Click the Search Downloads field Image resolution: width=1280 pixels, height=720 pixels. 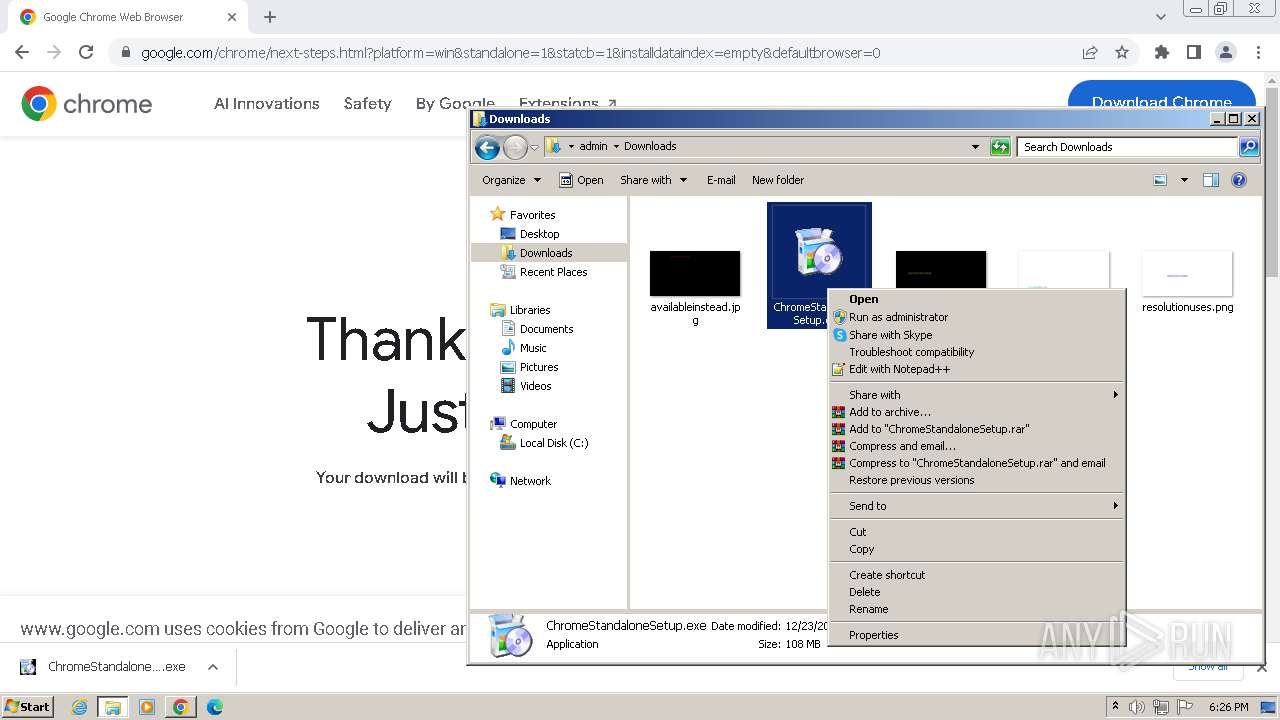pos(1127,147)
